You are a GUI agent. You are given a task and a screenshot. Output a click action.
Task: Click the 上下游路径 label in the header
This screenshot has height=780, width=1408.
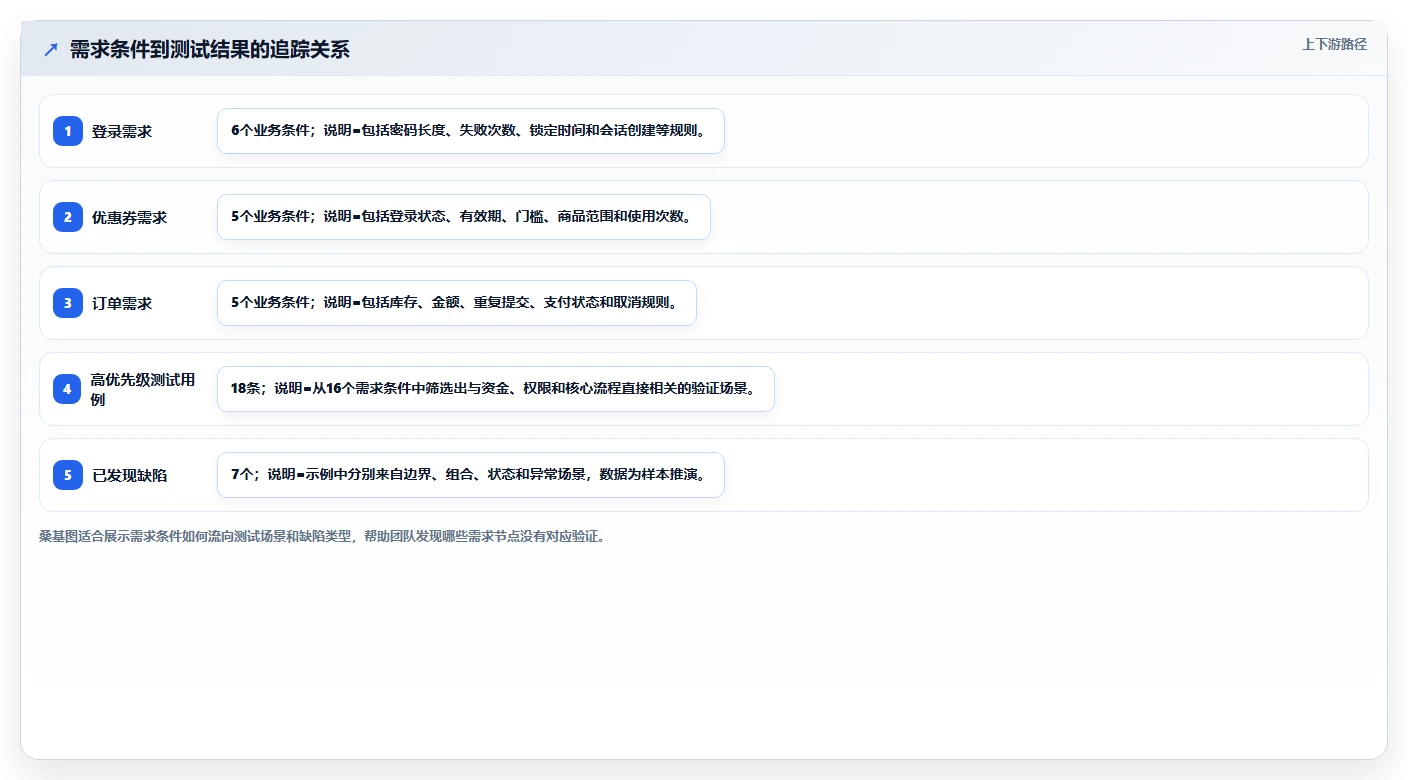coord(1334,44)
